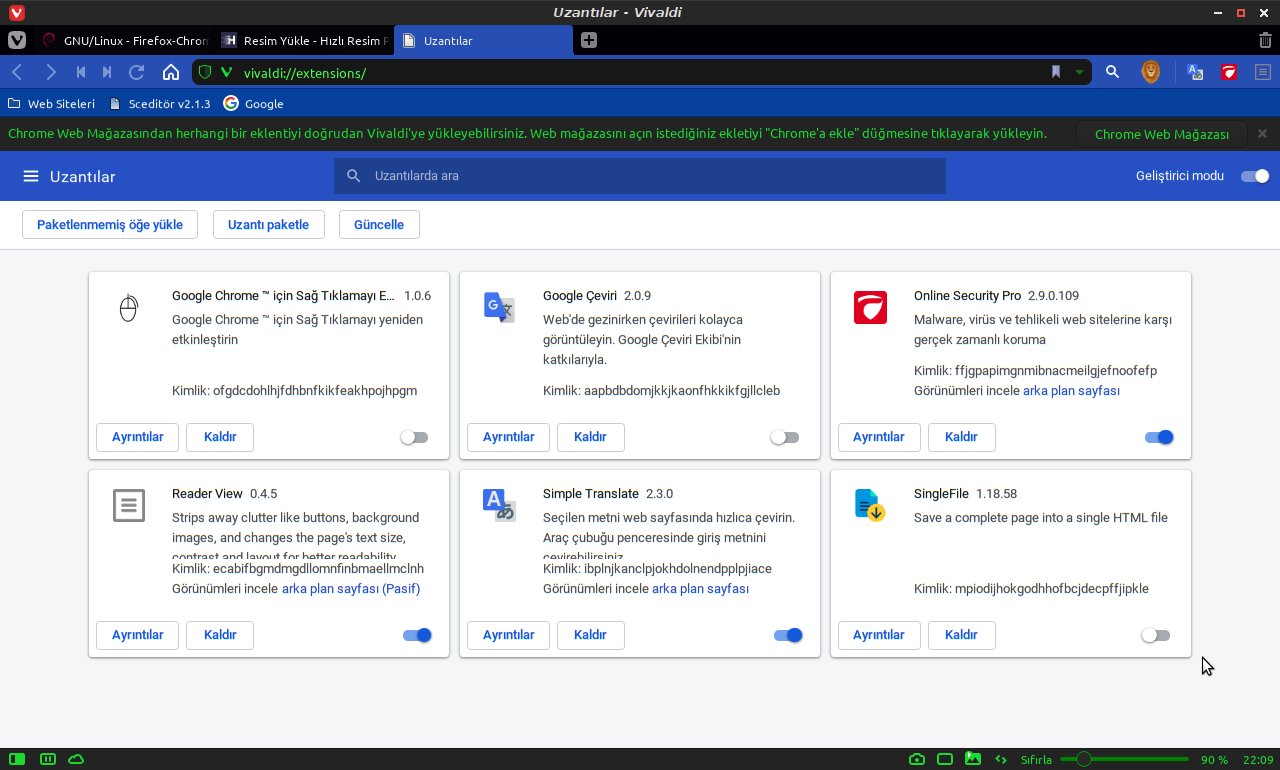Open Simple Translate toolbar extension icon

(1195, 72)
